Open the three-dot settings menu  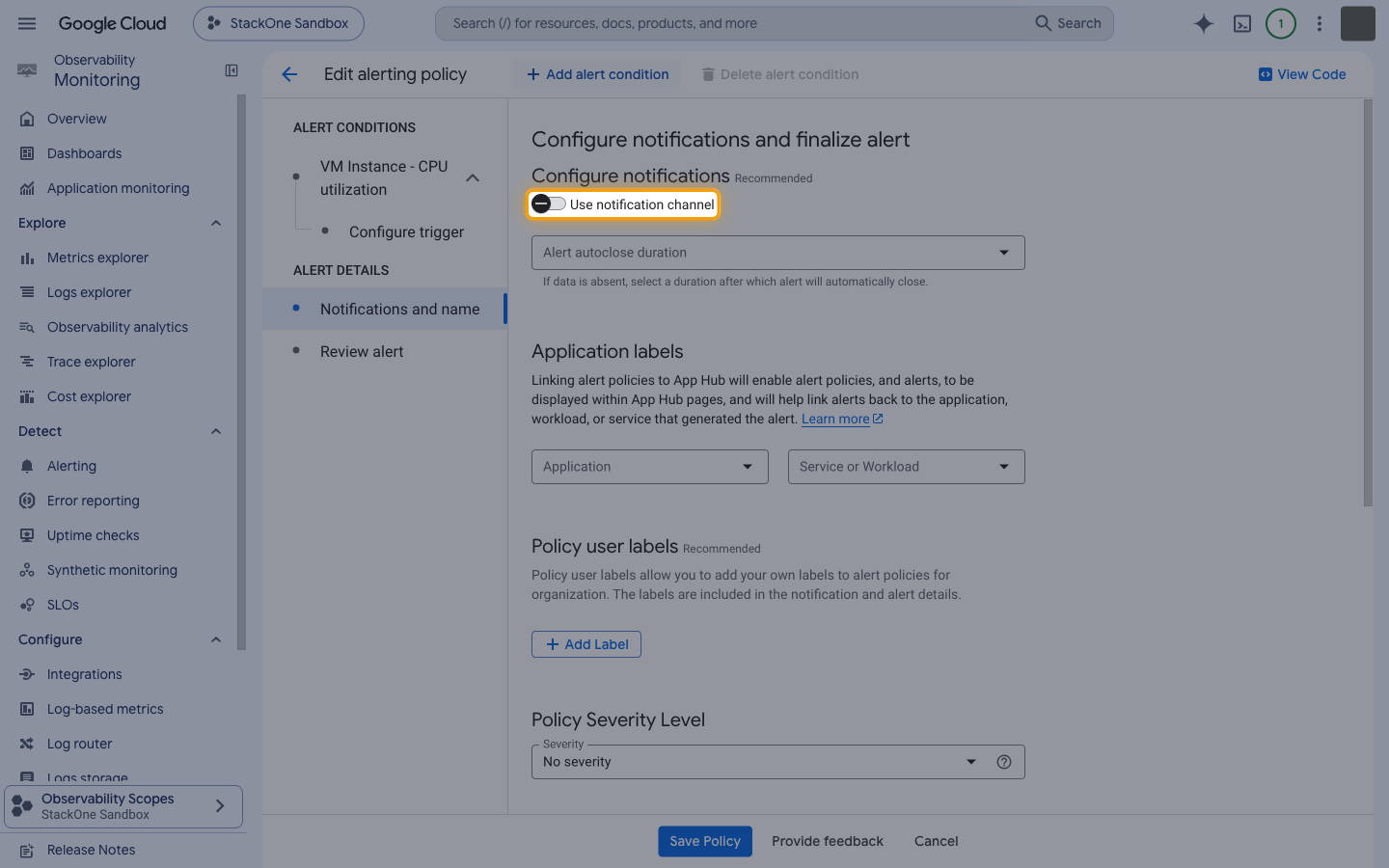tap(1320, 23)
